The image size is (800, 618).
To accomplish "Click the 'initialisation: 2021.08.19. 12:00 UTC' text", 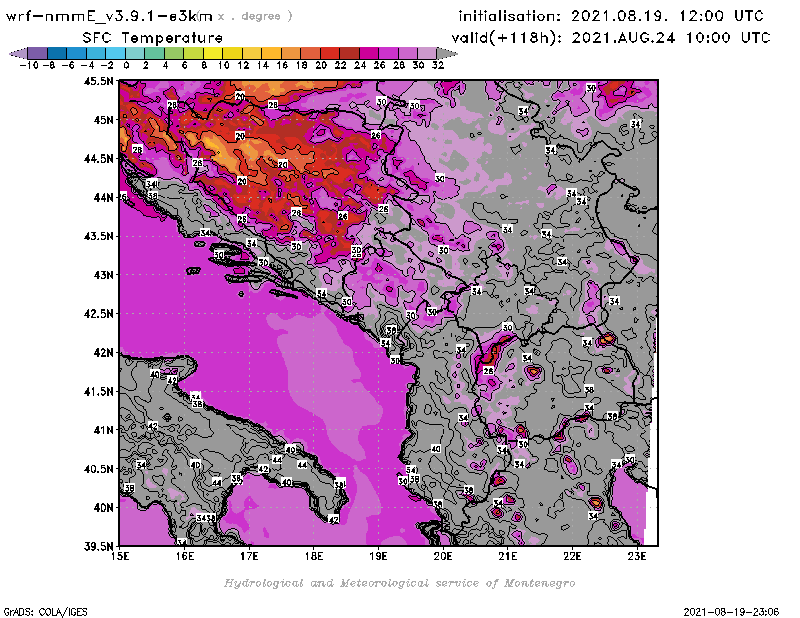I will [611, 16].
